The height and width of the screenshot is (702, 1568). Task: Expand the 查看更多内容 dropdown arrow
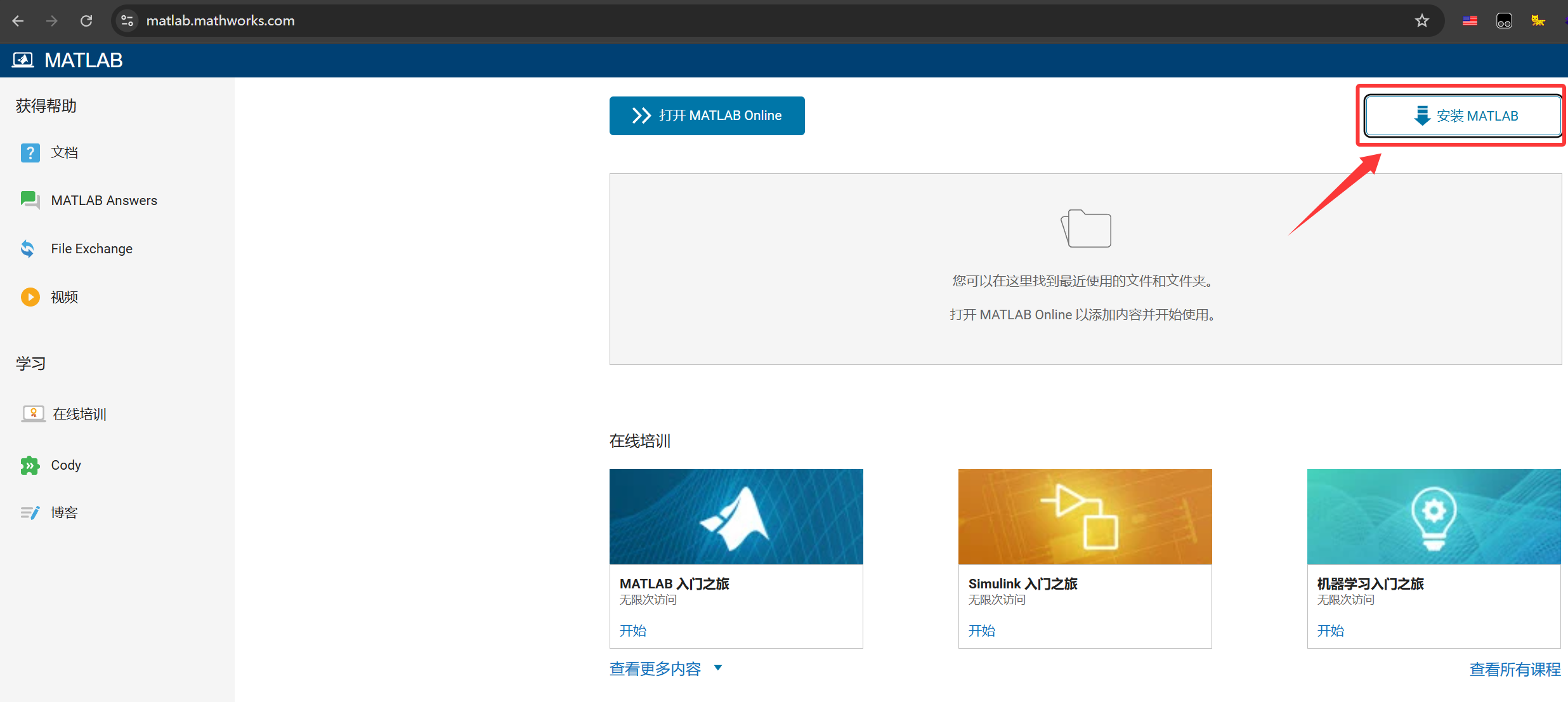718,668
